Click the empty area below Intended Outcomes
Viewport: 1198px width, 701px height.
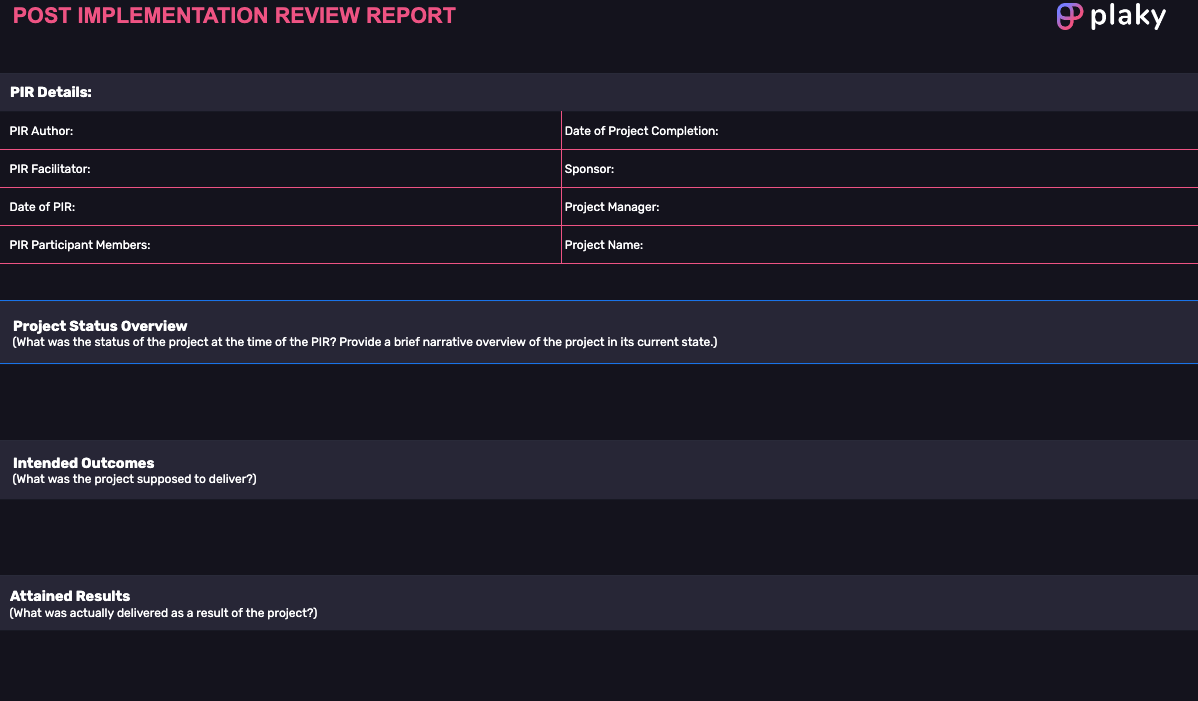tap(599, 536)
